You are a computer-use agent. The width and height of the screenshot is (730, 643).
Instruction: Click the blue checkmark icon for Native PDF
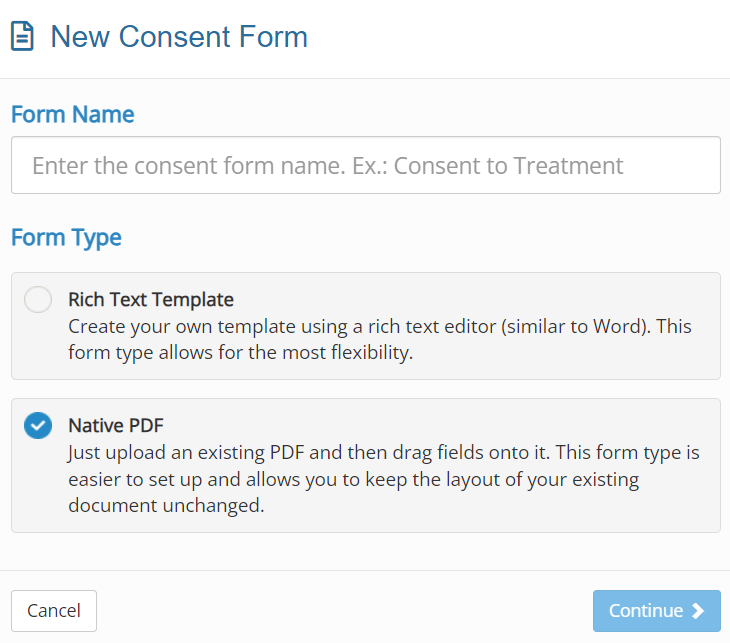tap(38, 426)
